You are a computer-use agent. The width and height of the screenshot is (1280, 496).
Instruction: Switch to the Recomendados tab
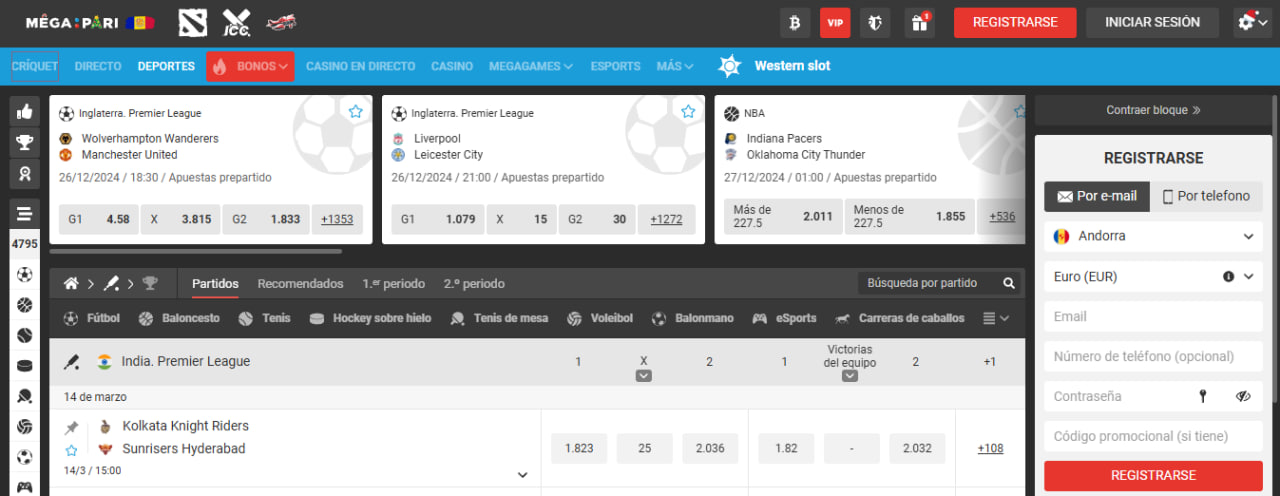[x=300, y=284]
